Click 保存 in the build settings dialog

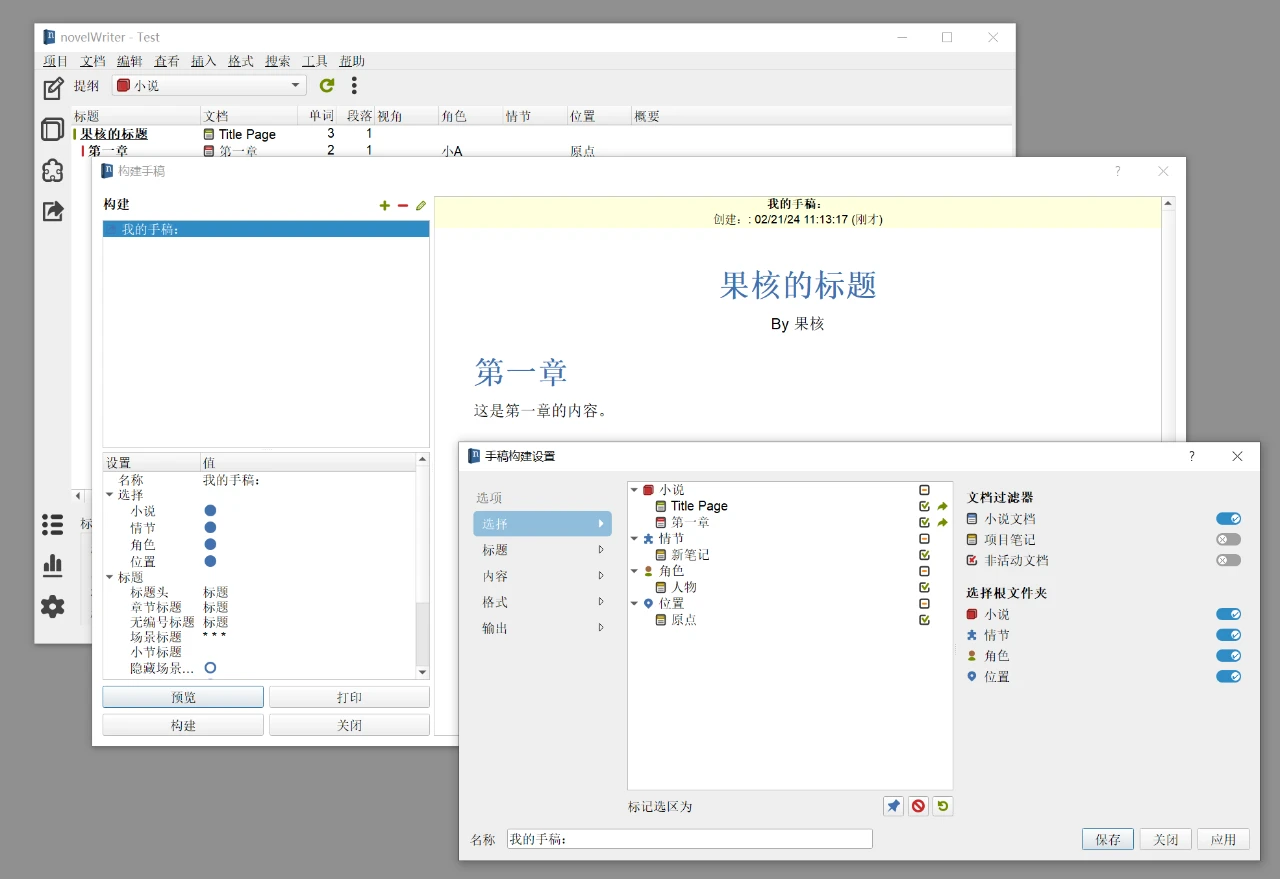(x=1108, y=839)
